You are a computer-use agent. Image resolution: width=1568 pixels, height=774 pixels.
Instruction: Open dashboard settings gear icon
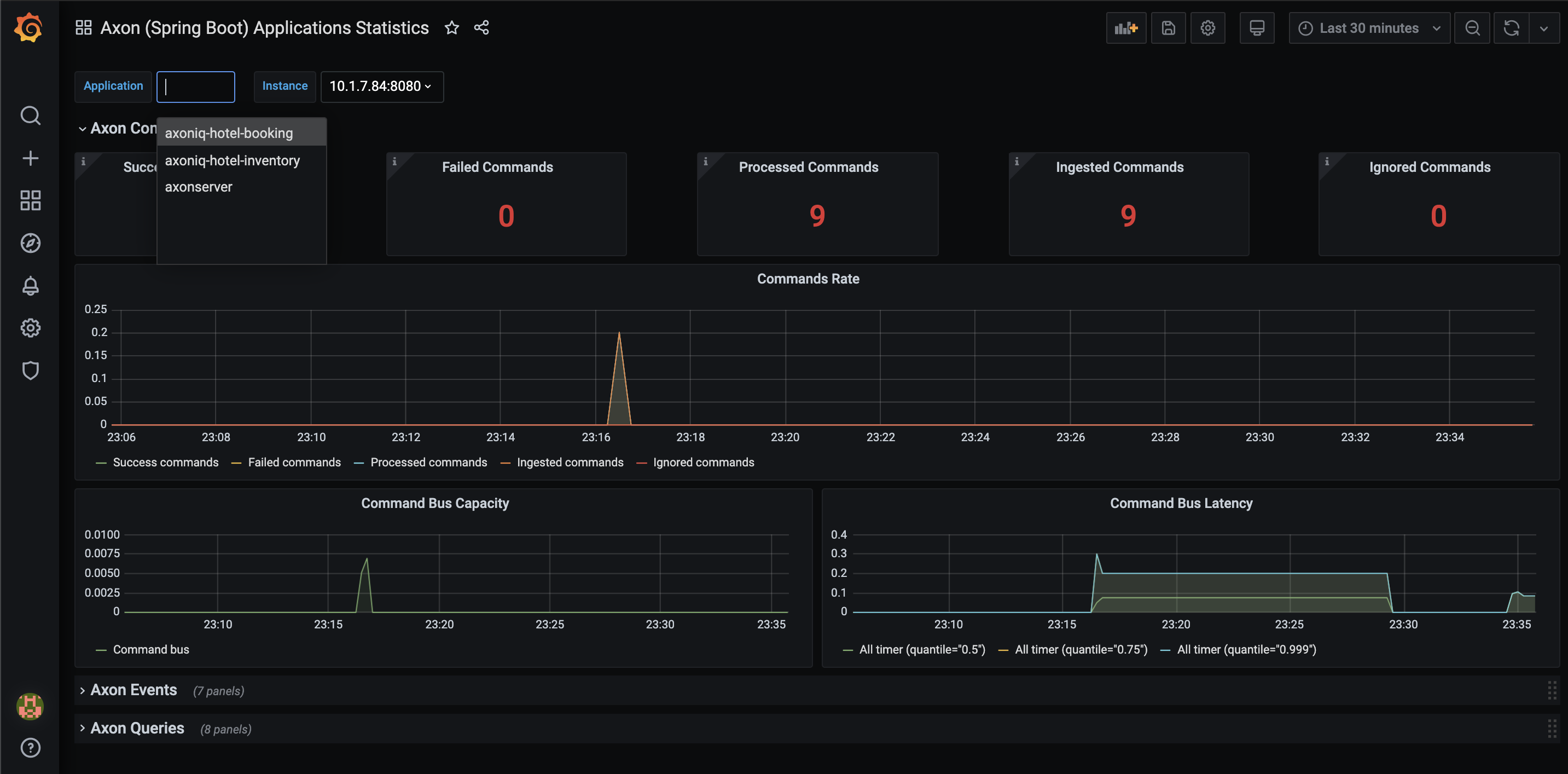pyautogui.click(x=1207, y=28)
